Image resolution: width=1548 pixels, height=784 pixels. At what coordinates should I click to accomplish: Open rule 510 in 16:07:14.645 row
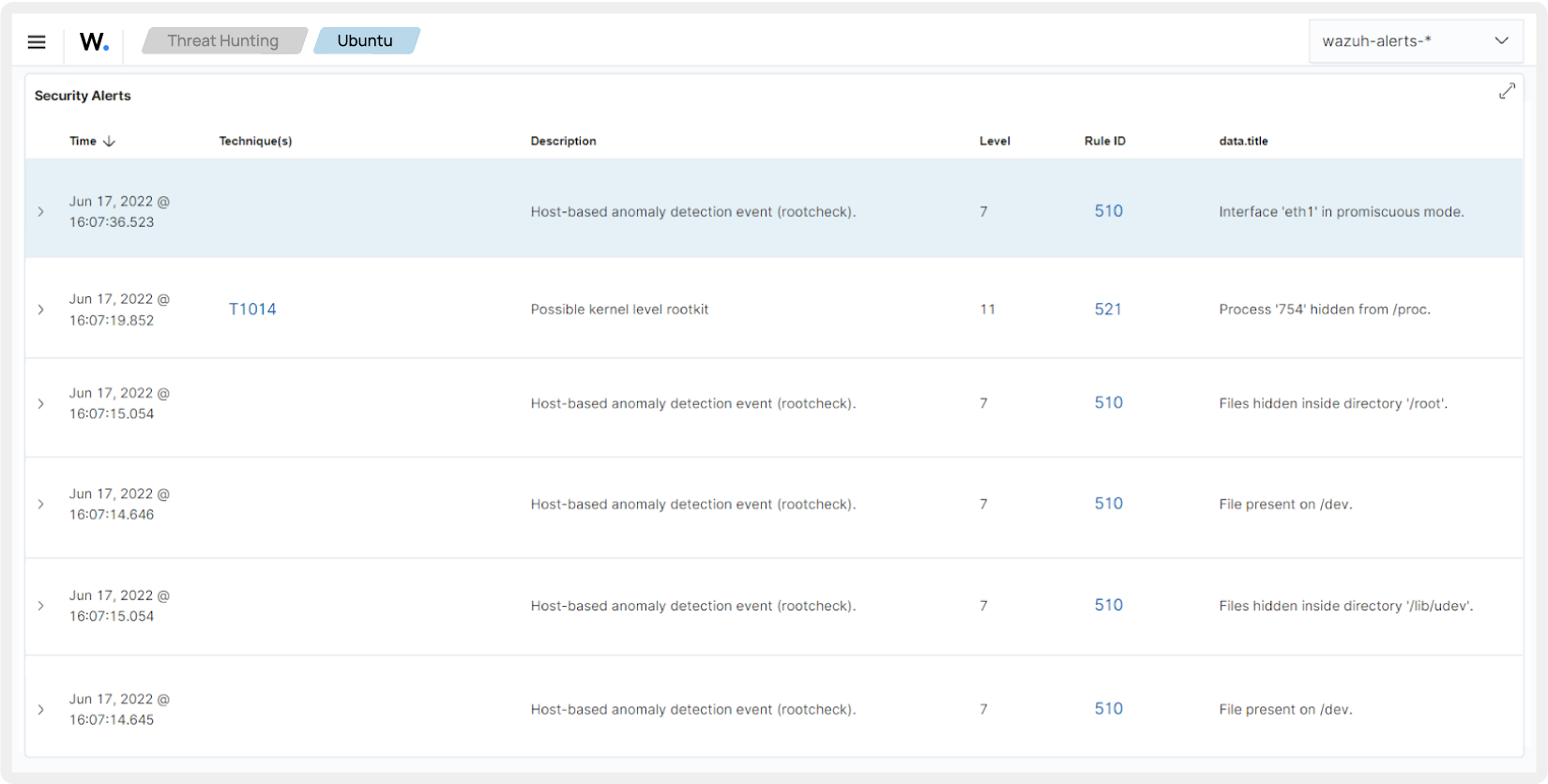[1108, 709]
